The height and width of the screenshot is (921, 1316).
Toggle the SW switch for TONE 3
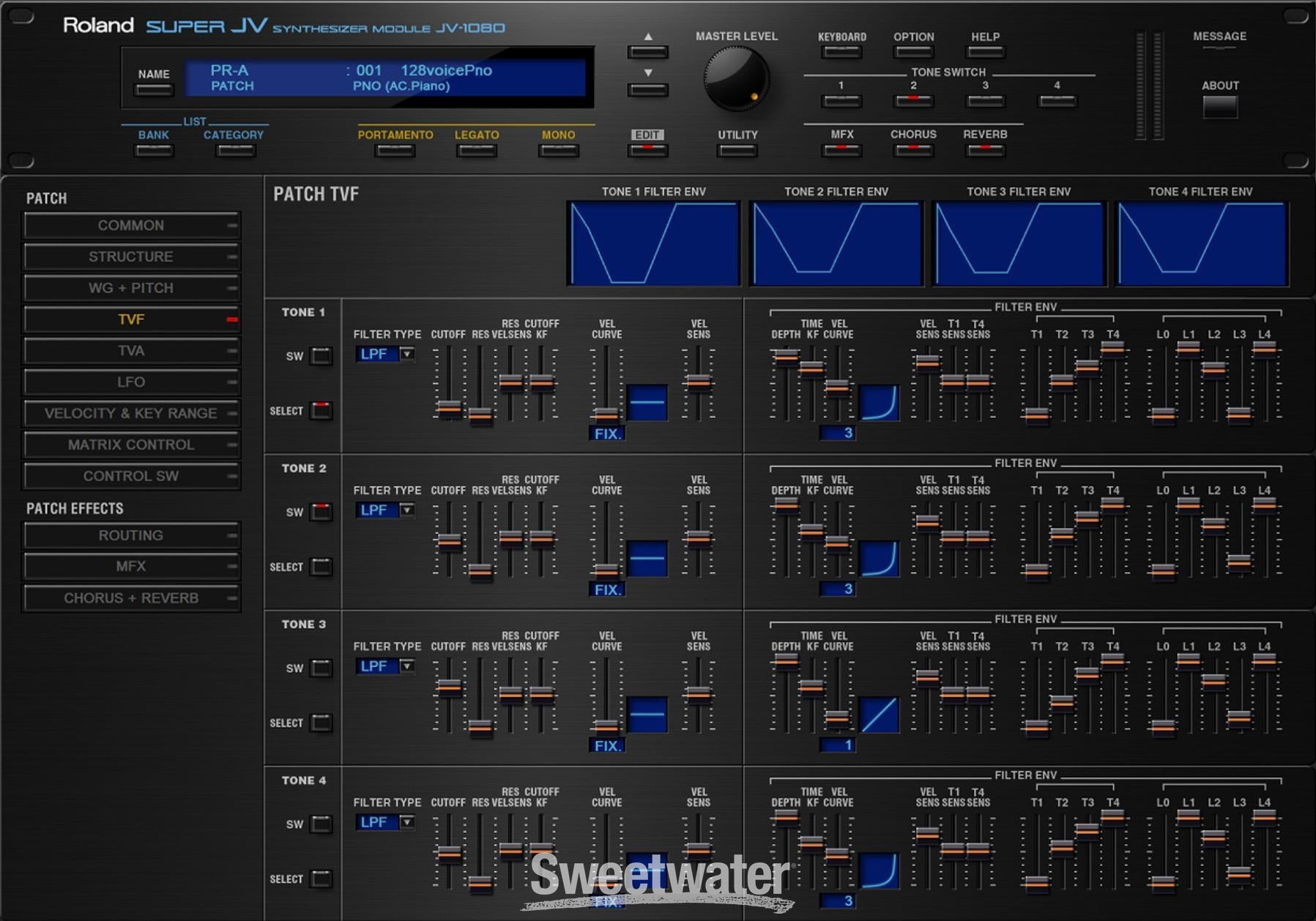click(x=320, y=668)
